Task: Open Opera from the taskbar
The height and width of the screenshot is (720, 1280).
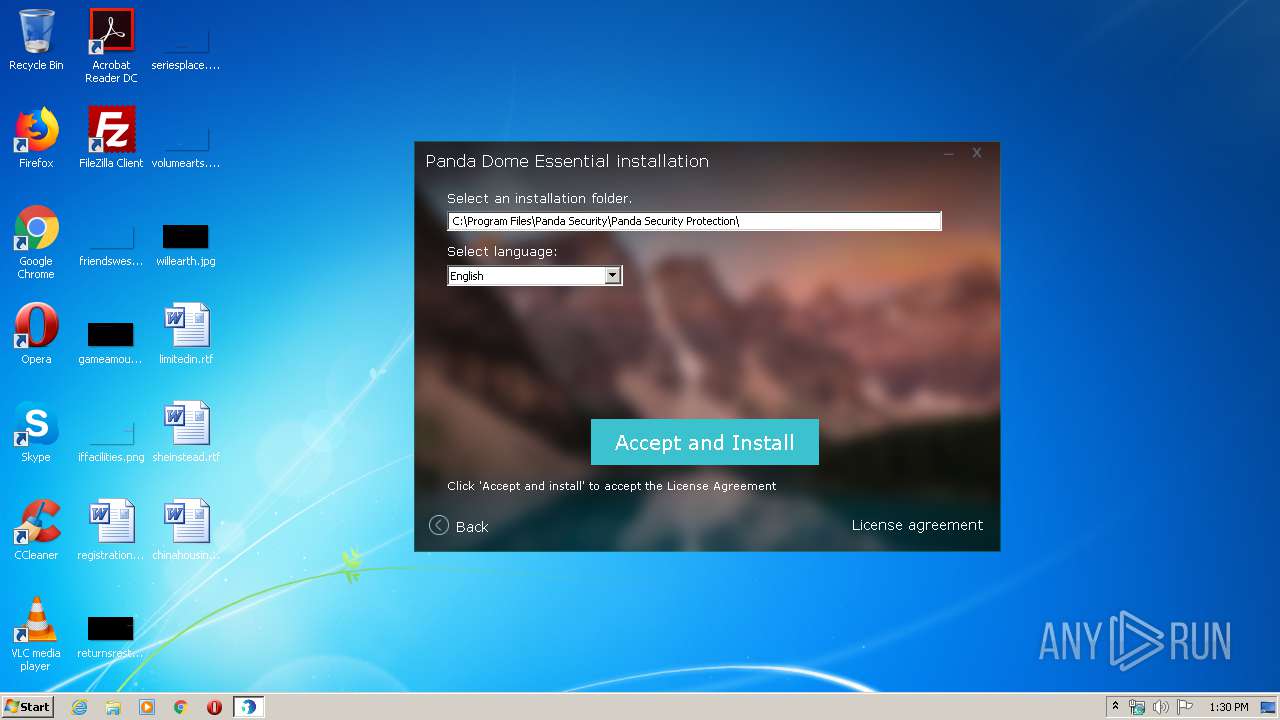Action: [x=214, y=707]
